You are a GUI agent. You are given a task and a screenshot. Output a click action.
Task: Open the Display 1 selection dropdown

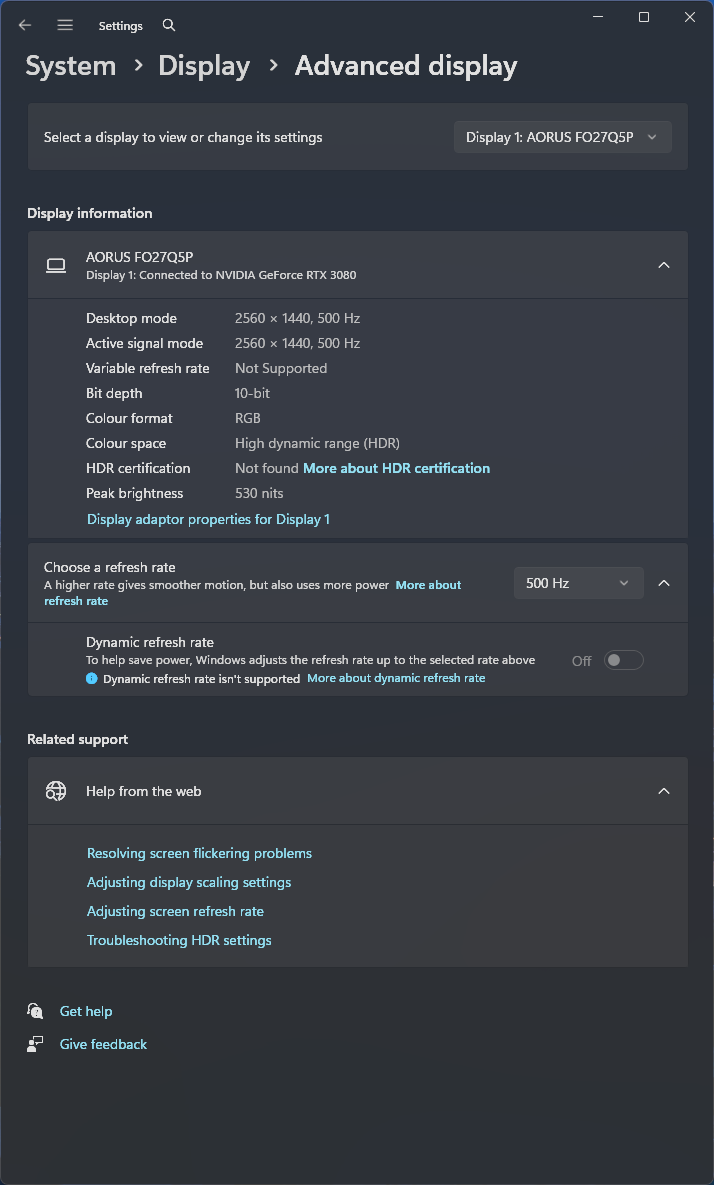coord(562,137)
